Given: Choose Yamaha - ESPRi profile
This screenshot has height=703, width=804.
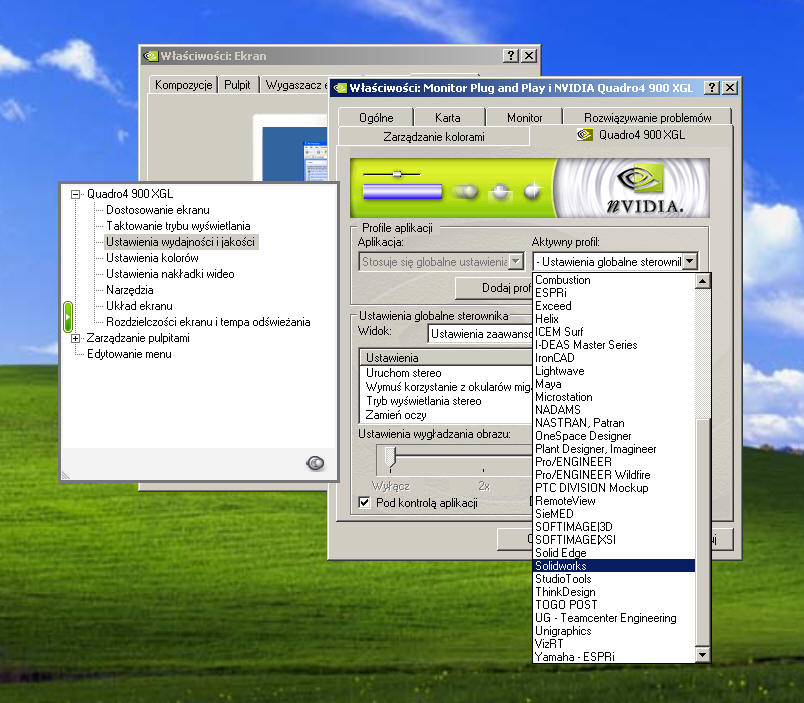Looking at the screenshot, I should (614, 657).
